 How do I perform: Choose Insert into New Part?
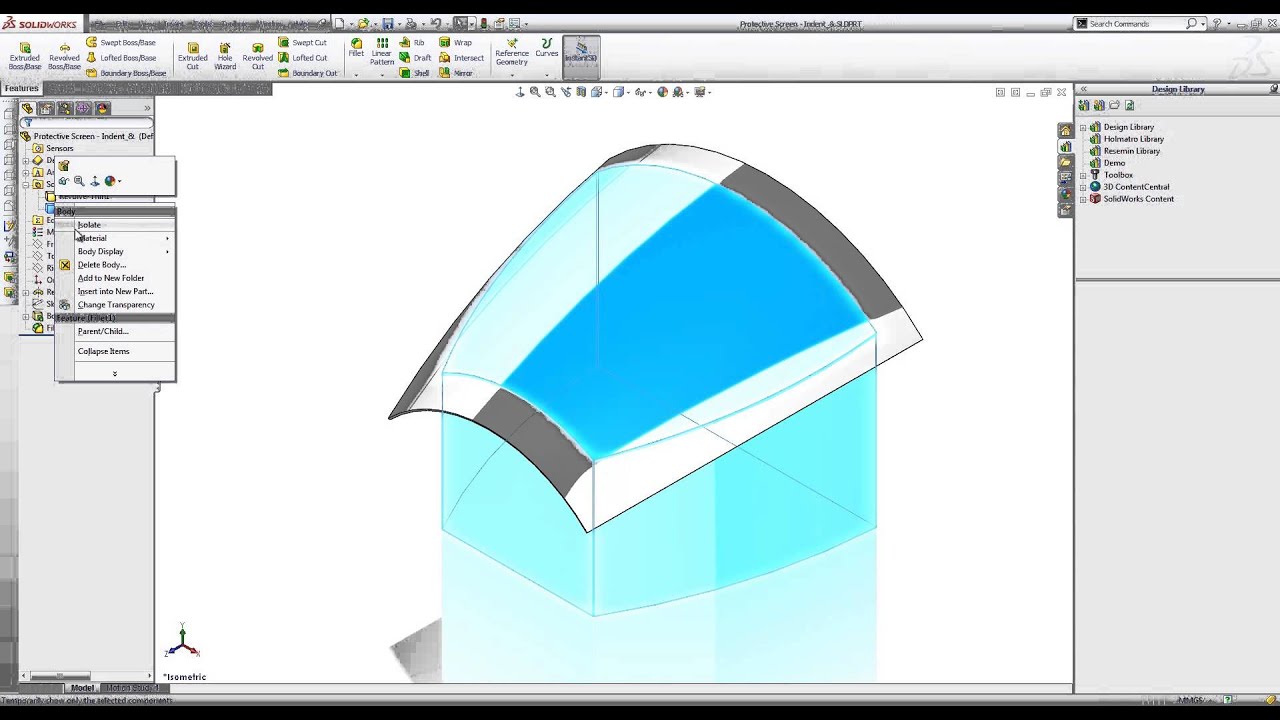tap(115, 291)
